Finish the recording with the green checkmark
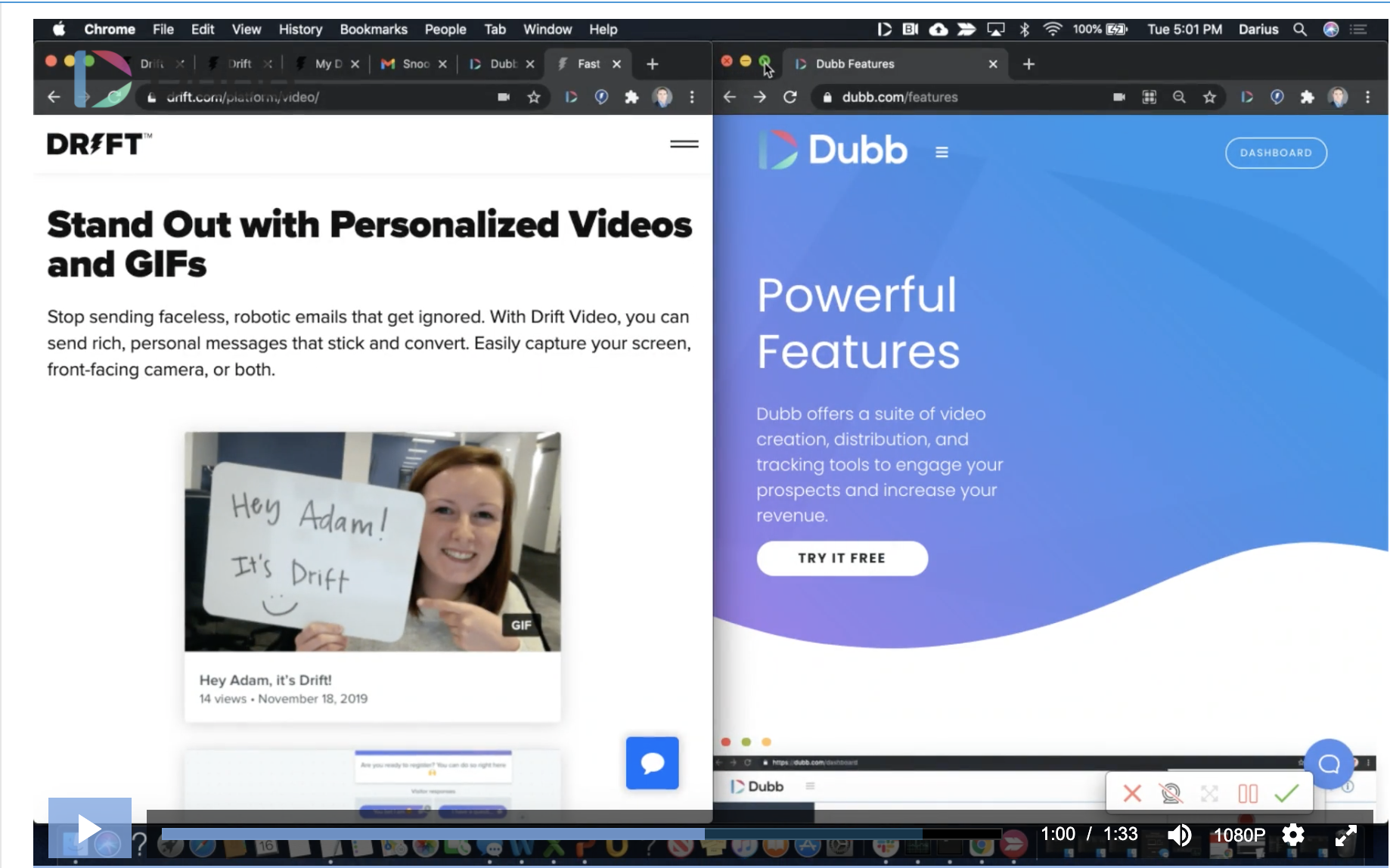1390x868 pixels. (x=1286, y=793)
